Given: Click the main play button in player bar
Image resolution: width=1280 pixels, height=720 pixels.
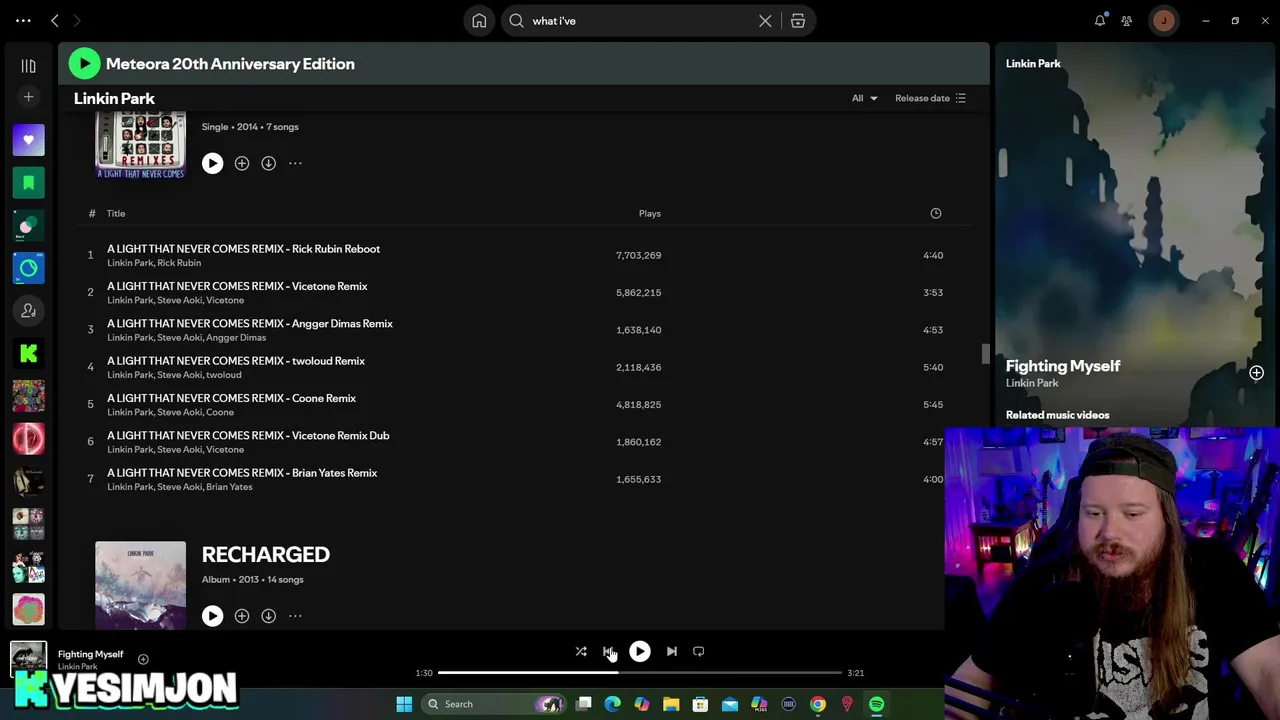Looking at the screenshot, I should pyautogui.click(x=640, y=652).
